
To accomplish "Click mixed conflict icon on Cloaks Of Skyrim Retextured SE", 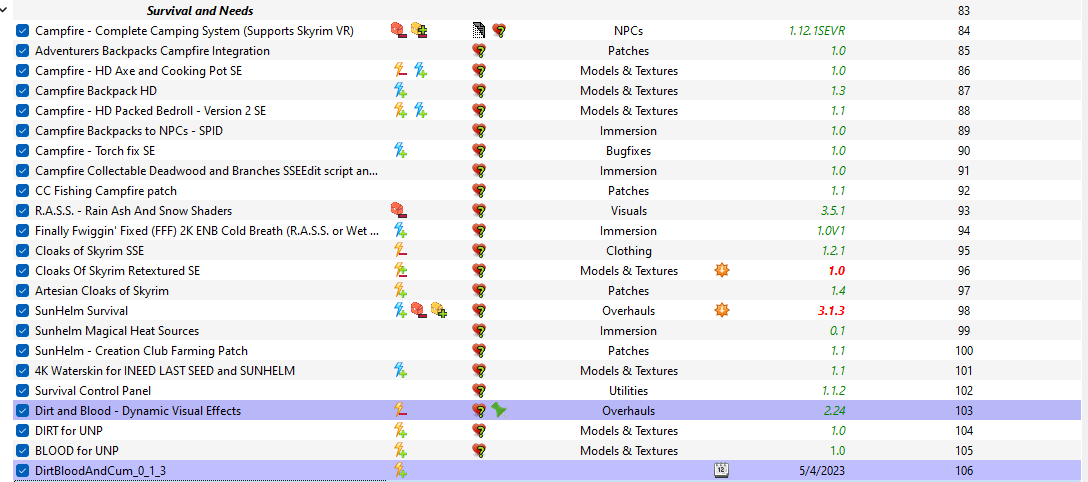I will point(400,270).
